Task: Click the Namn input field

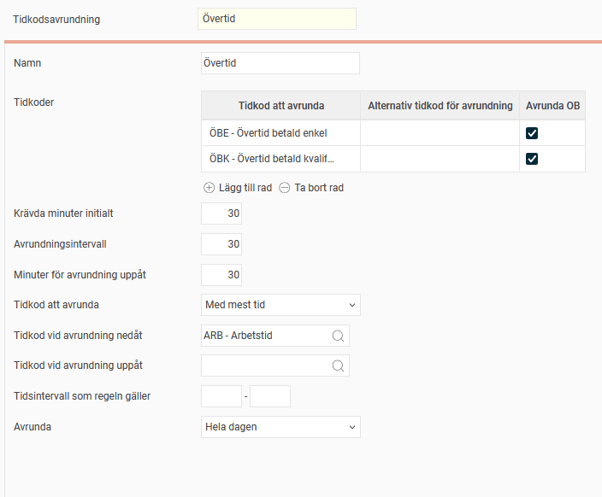Action: [x=279, y=63]
